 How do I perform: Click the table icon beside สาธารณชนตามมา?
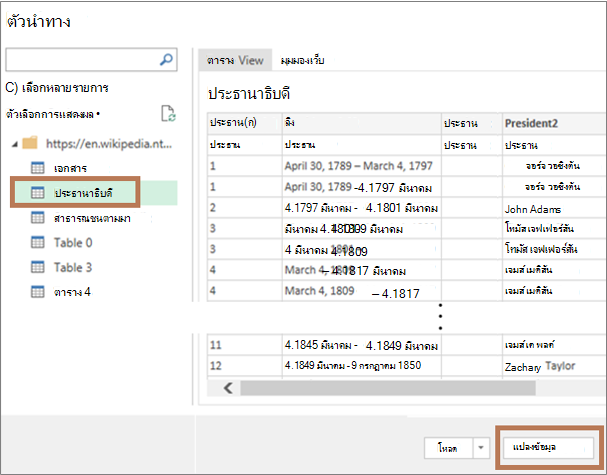point(38,218)
